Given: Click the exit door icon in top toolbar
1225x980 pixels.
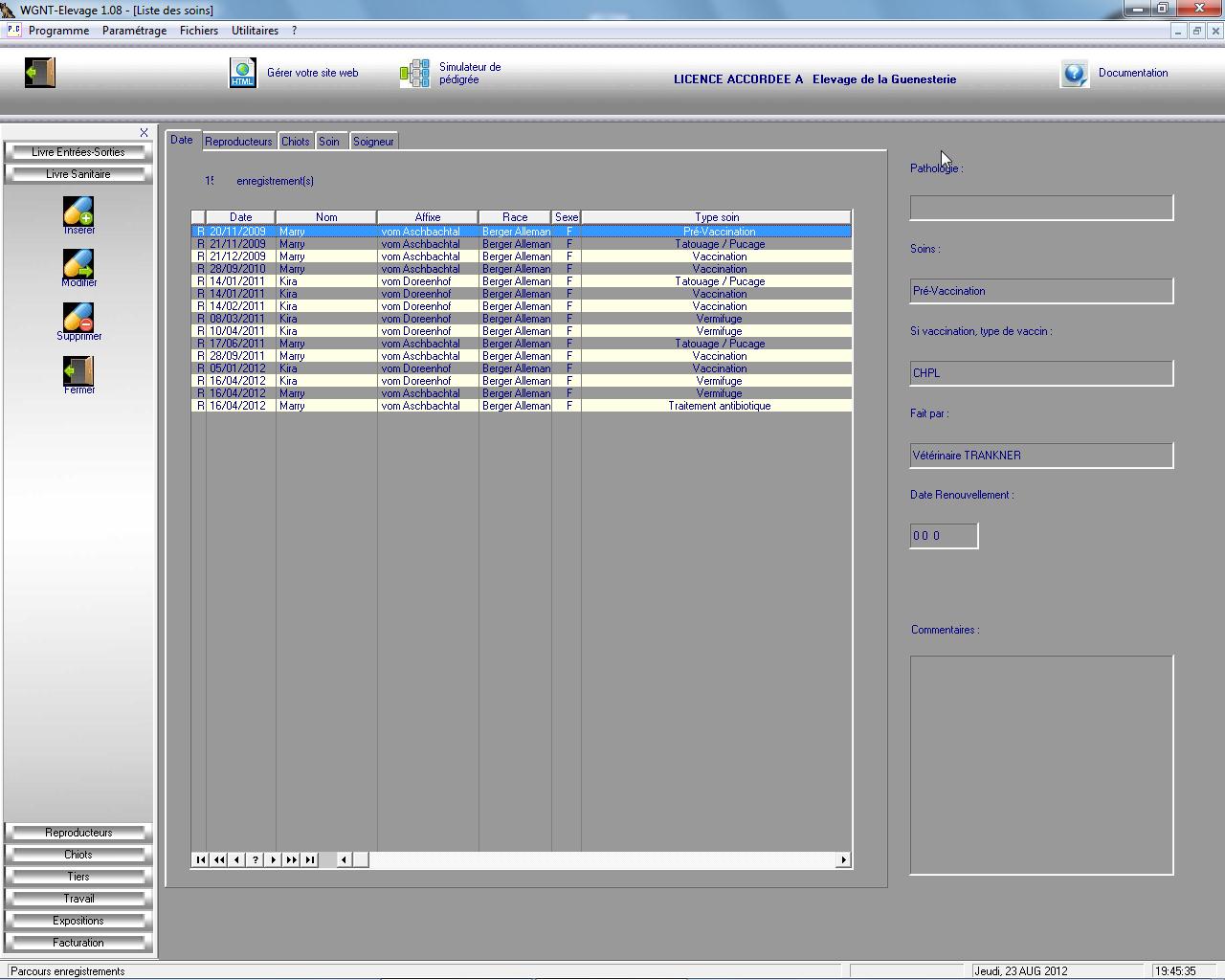Looking at the screenshot, I should tap(40, 73).
